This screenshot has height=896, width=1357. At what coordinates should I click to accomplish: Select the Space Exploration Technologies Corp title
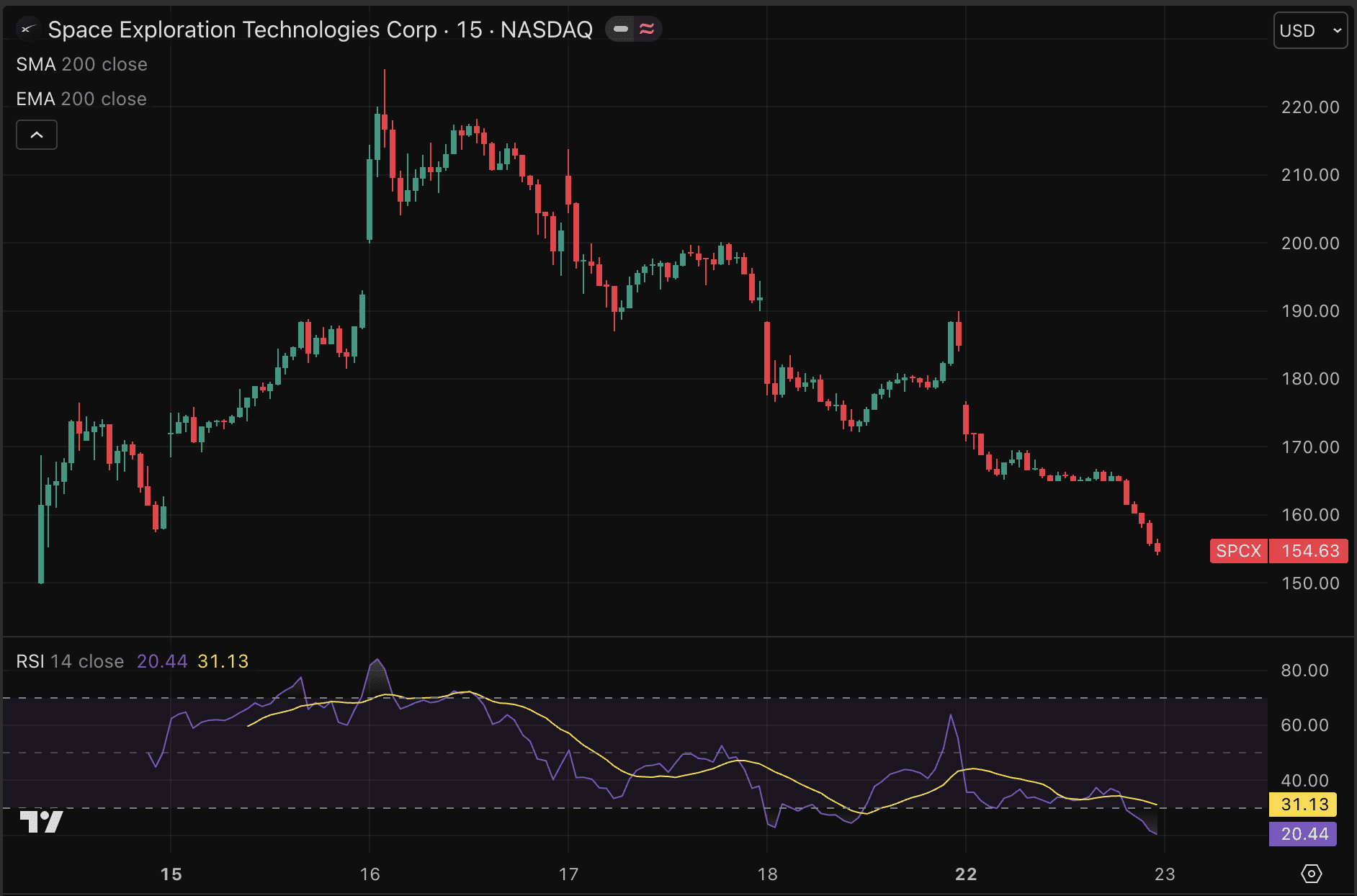[242, 30]
